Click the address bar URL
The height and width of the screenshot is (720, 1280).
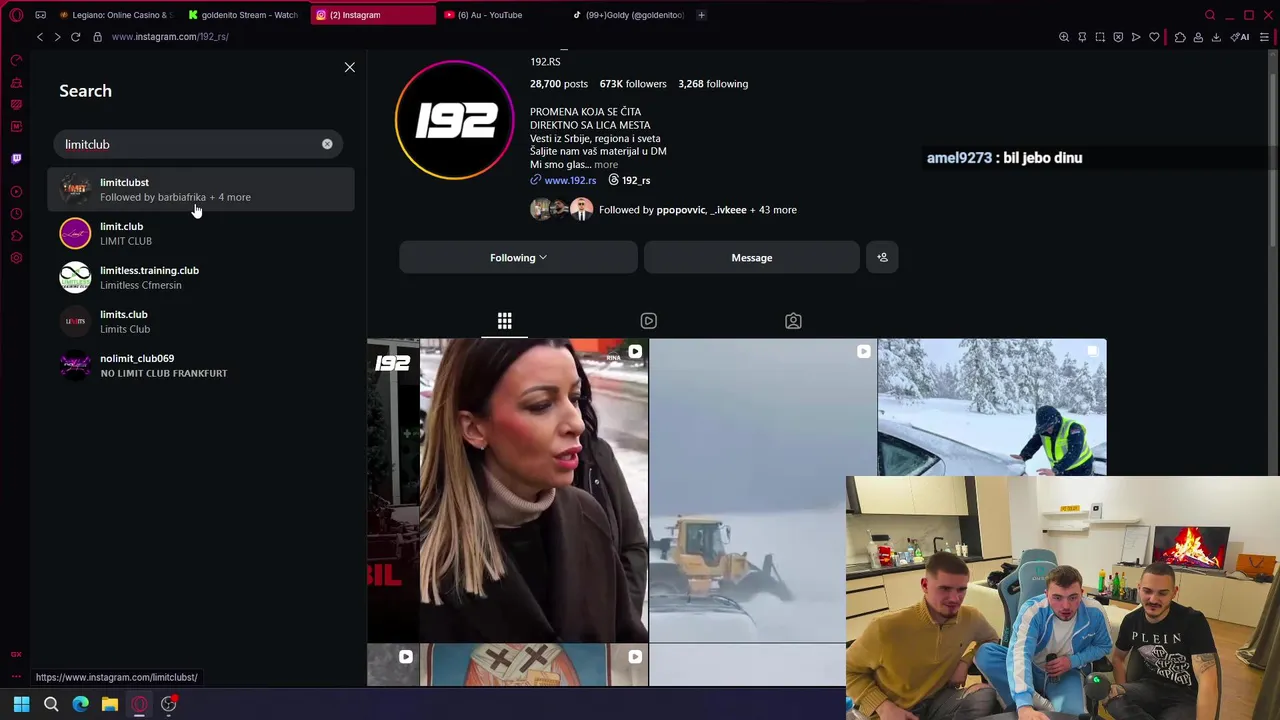(170, 37)
